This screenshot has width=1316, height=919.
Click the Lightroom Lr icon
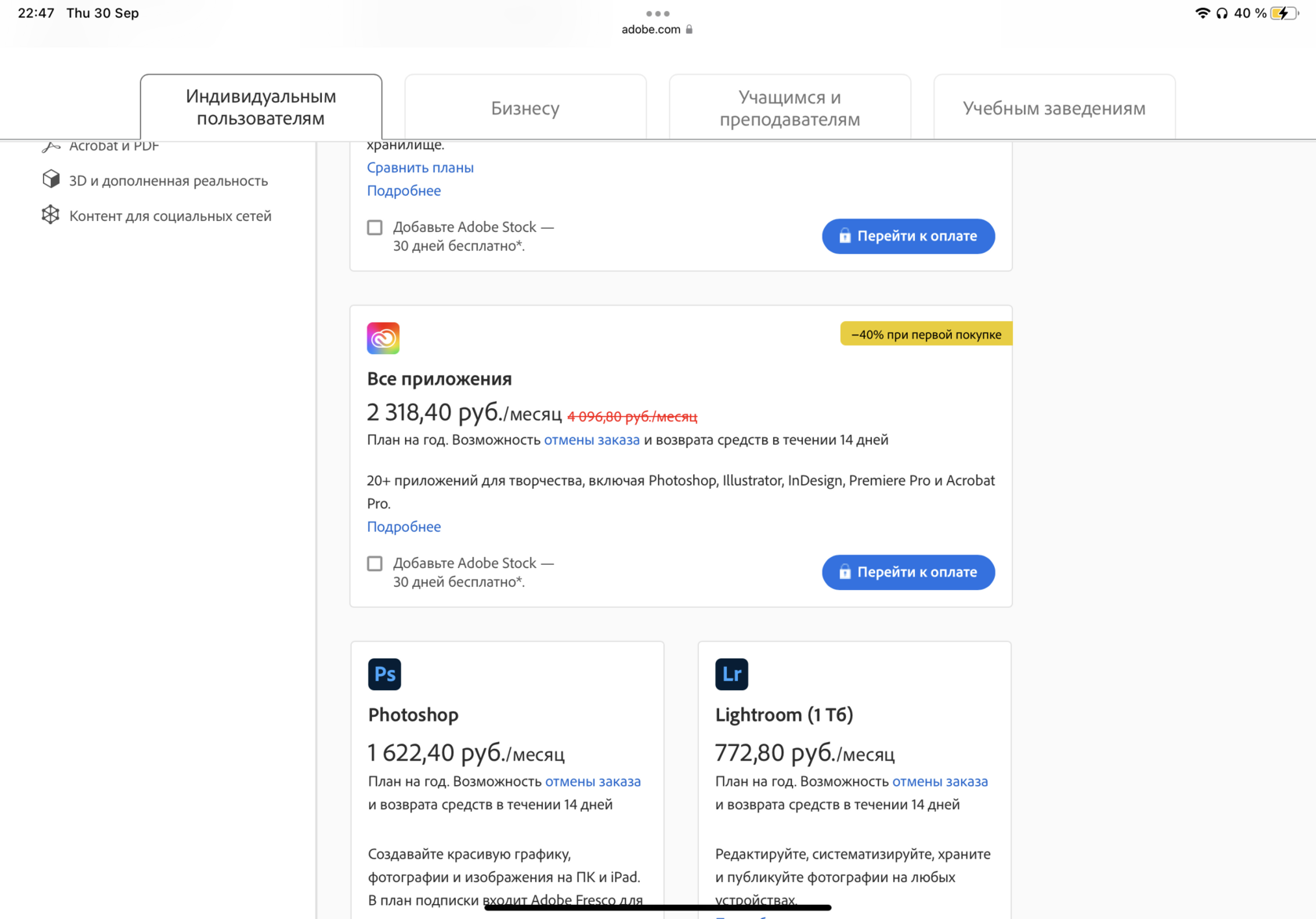[x=732, y=674]
